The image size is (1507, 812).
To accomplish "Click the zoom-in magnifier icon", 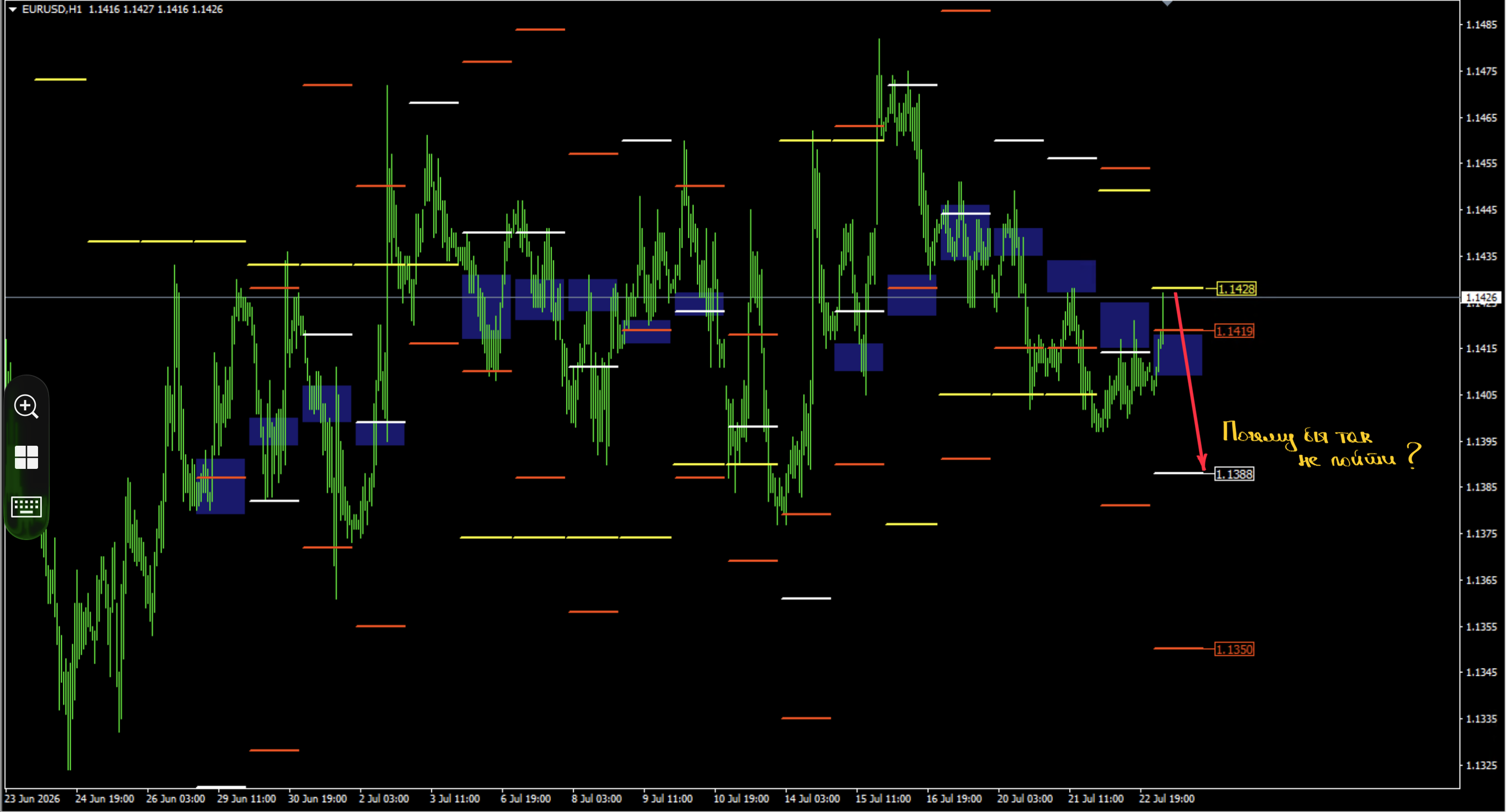I will [26, 406].
